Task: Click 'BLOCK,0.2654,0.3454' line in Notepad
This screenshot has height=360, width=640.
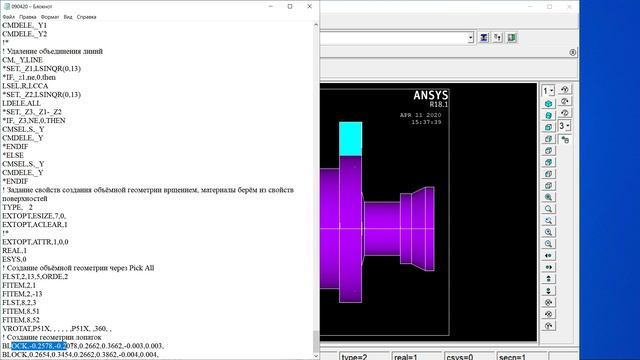Action: click(x=80, y=355)
